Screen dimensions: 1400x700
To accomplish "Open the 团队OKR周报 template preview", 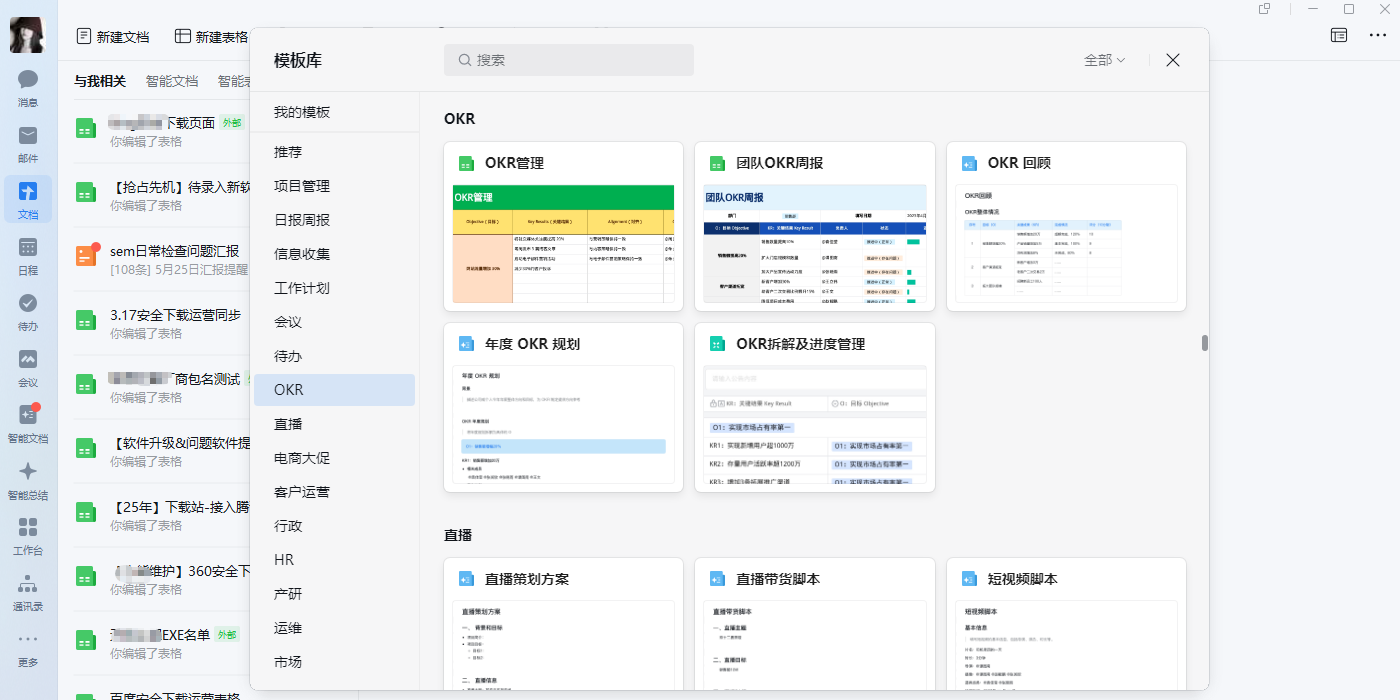I will coord(815,226).
